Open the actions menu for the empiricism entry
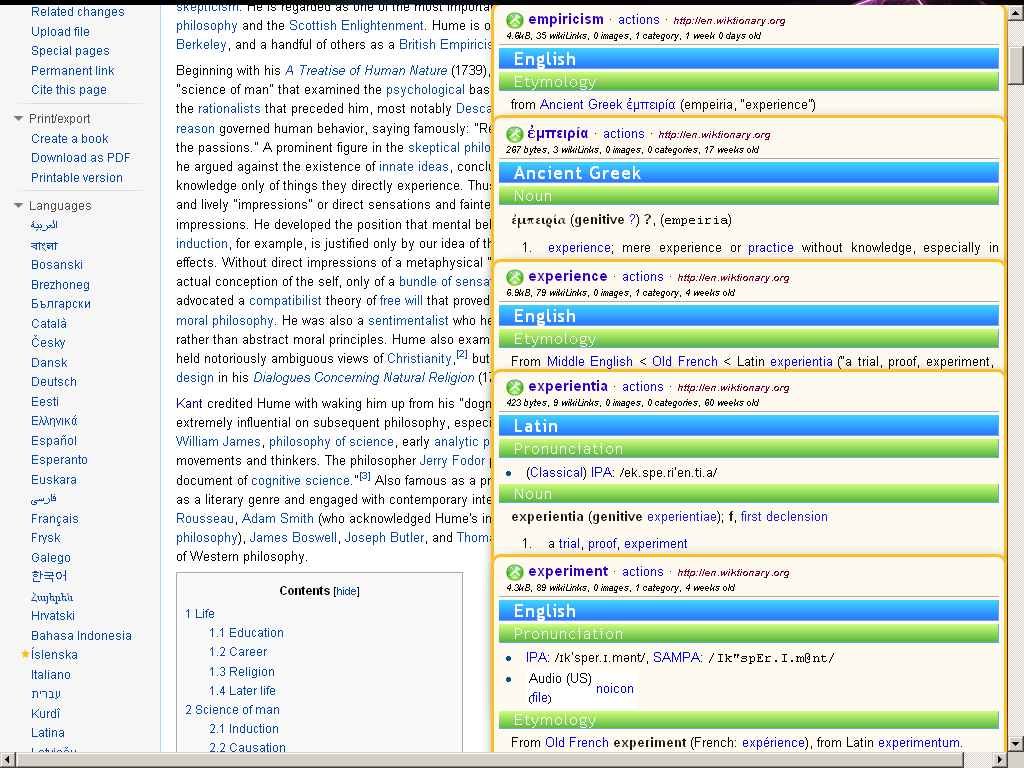 point(638,19)
